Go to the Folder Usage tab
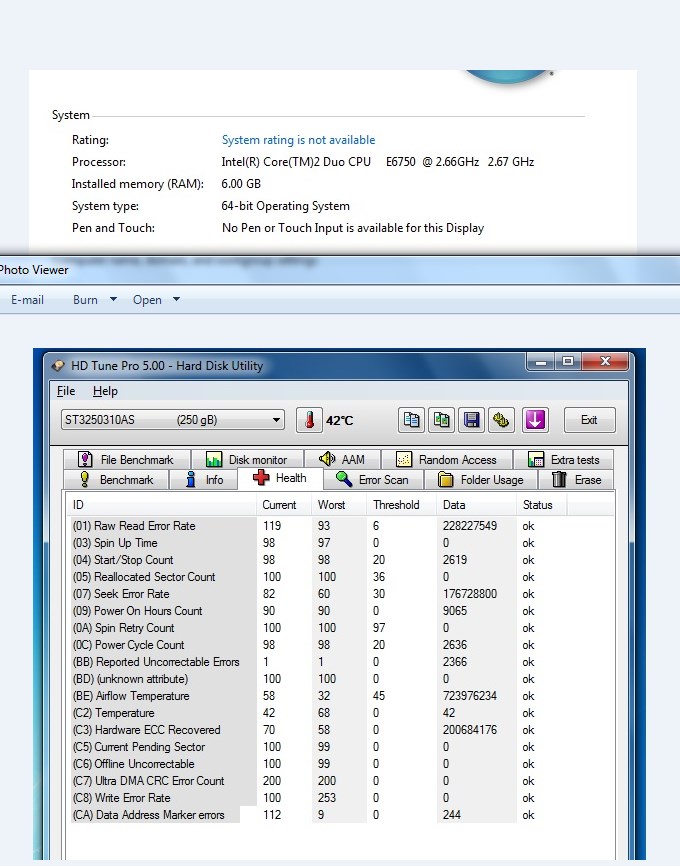Screen dimensions: 680x866 click(480, 480)
